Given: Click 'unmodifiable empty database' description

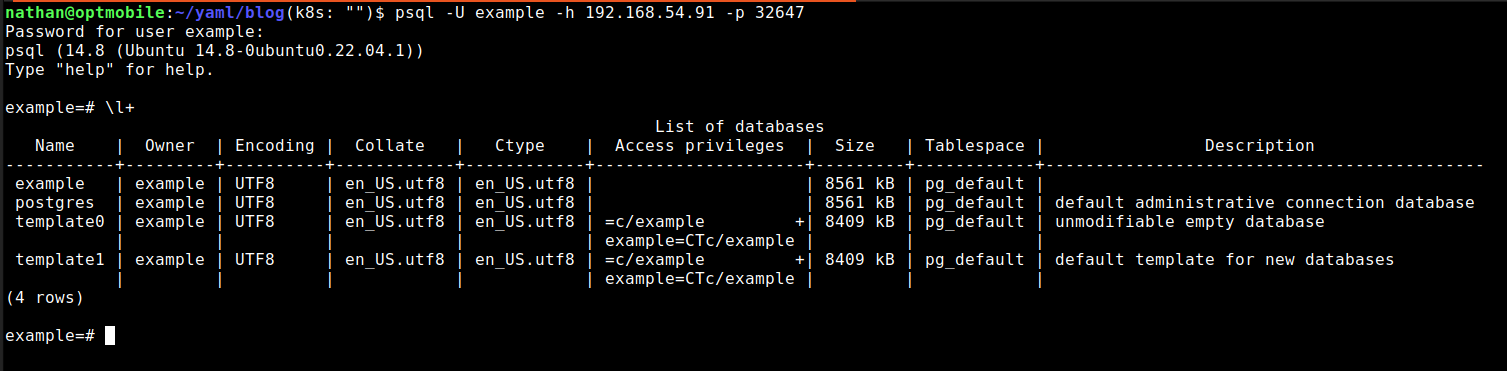Looking at the screenshot, I should click(1190, 222).
